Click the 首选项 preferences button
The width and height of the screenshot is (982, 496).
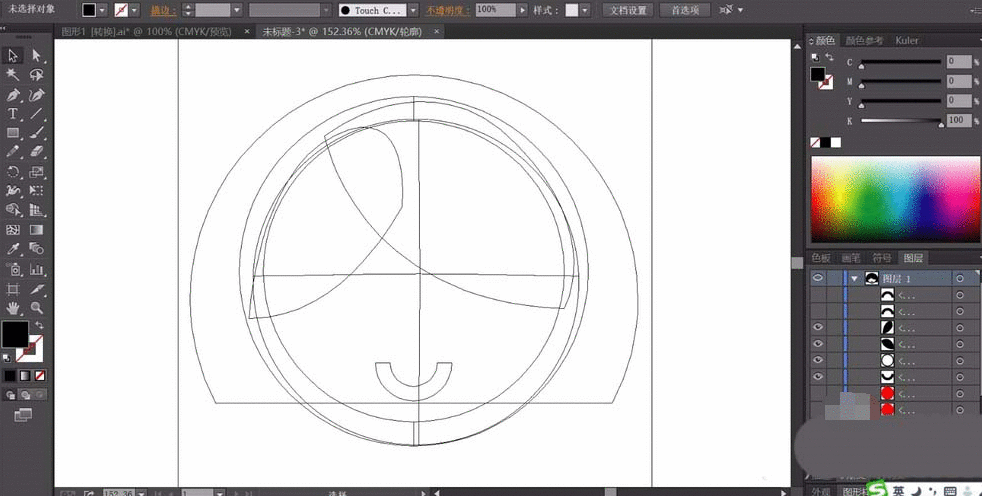(686, 10)
